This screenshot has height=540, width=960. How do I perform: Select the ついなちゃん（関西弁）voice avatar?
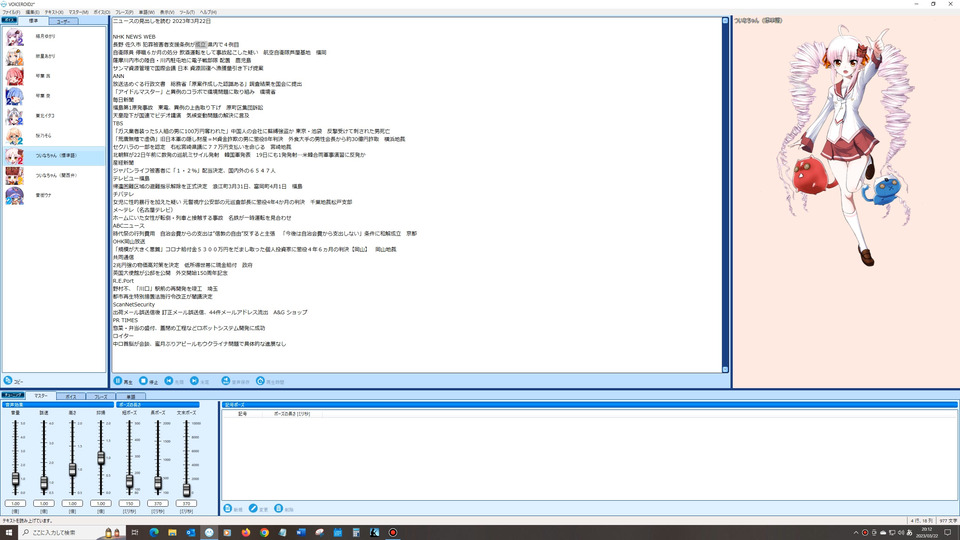click(x=15, y=176)
